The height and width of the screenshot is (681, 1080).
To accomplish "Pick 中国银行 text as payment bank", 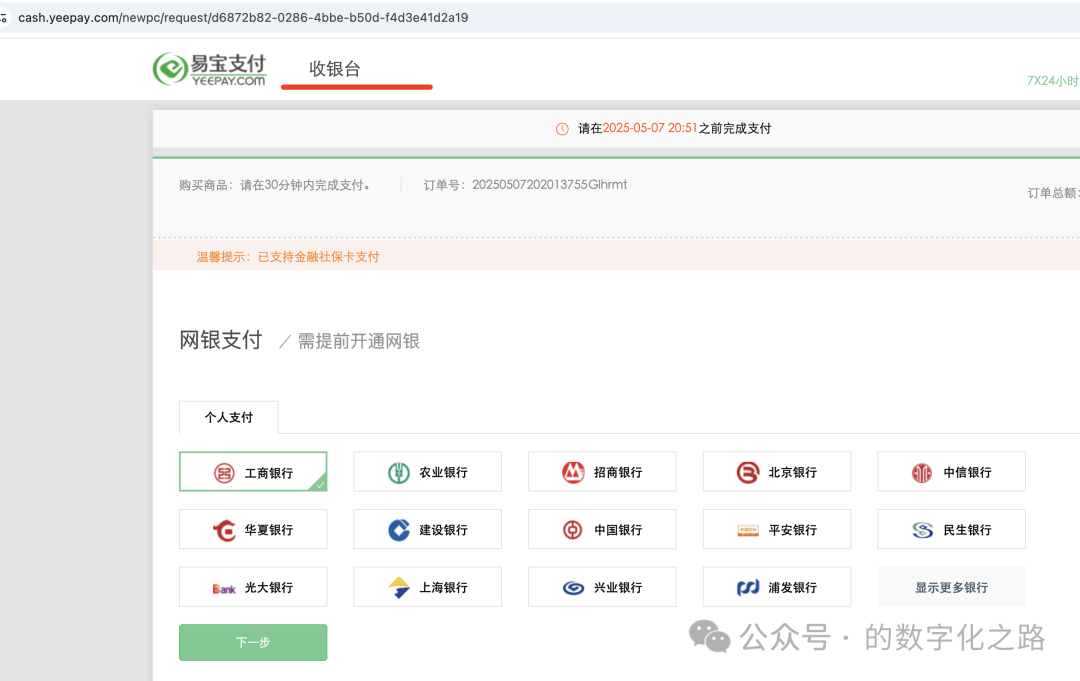I will point(618,530).
